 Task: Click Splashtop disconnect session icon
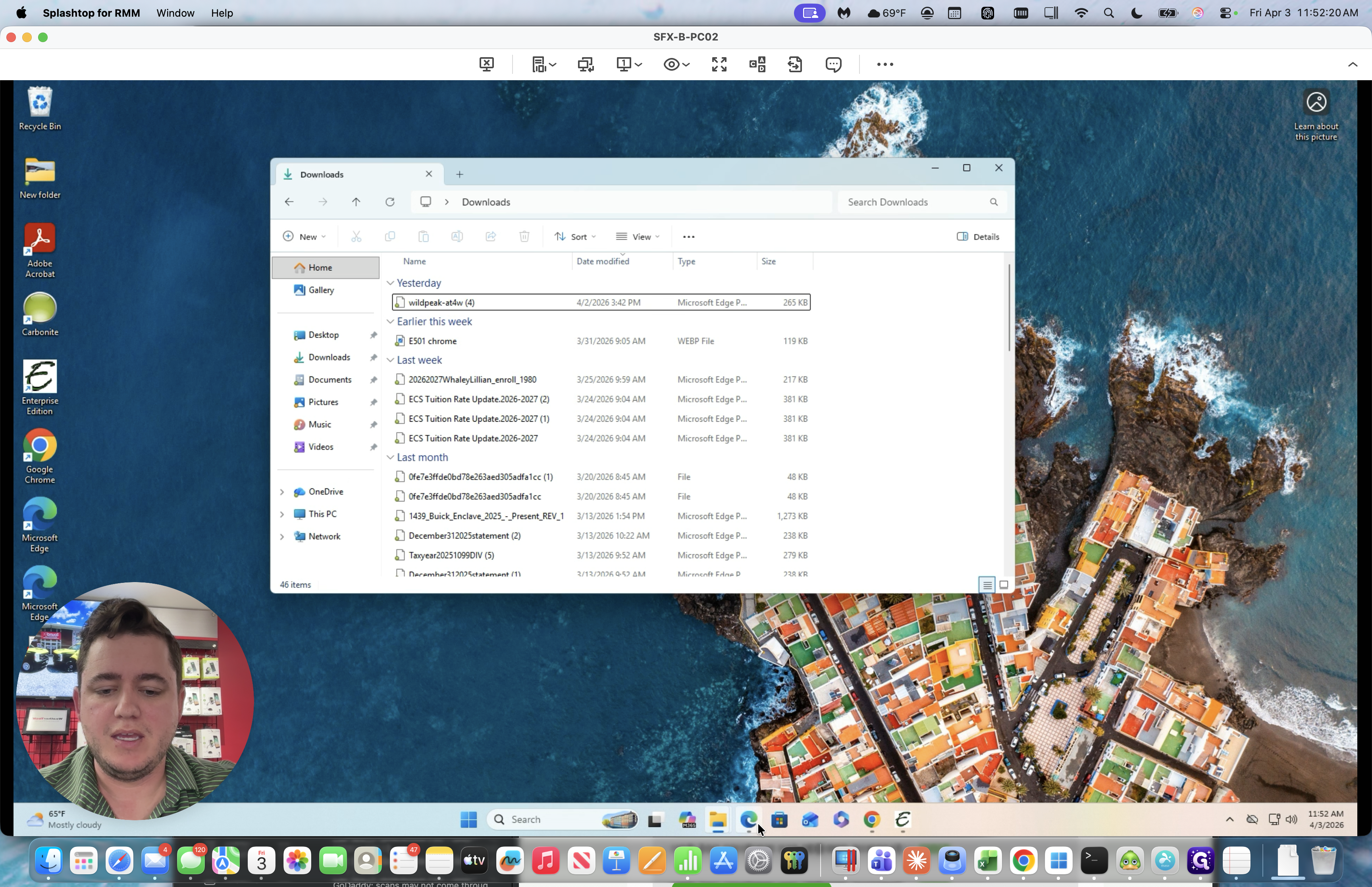pos(486,64)
